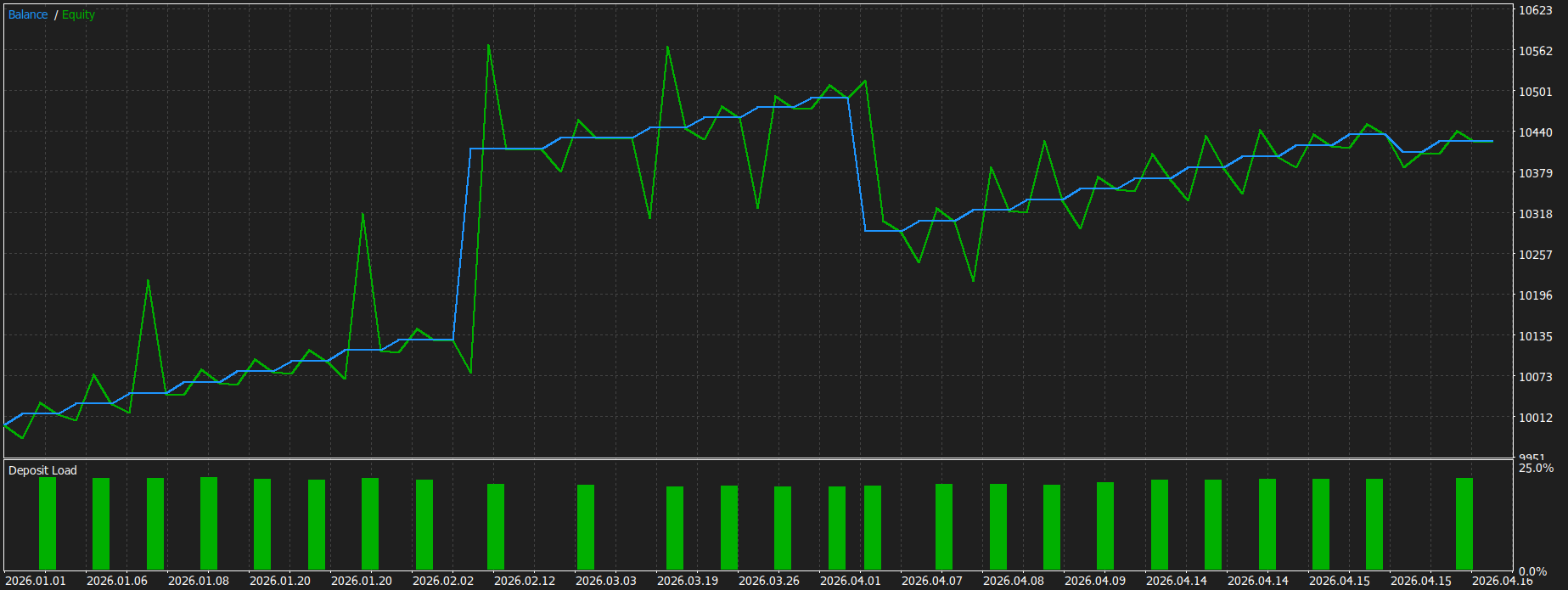Click the 2026.04.01 date label
Screen dimensions: 1568x590
coord(851,581)
